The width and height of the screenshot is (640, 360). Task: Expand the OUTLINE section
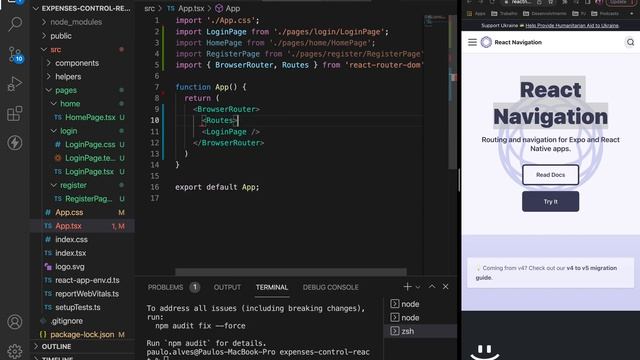pos(56,347)
